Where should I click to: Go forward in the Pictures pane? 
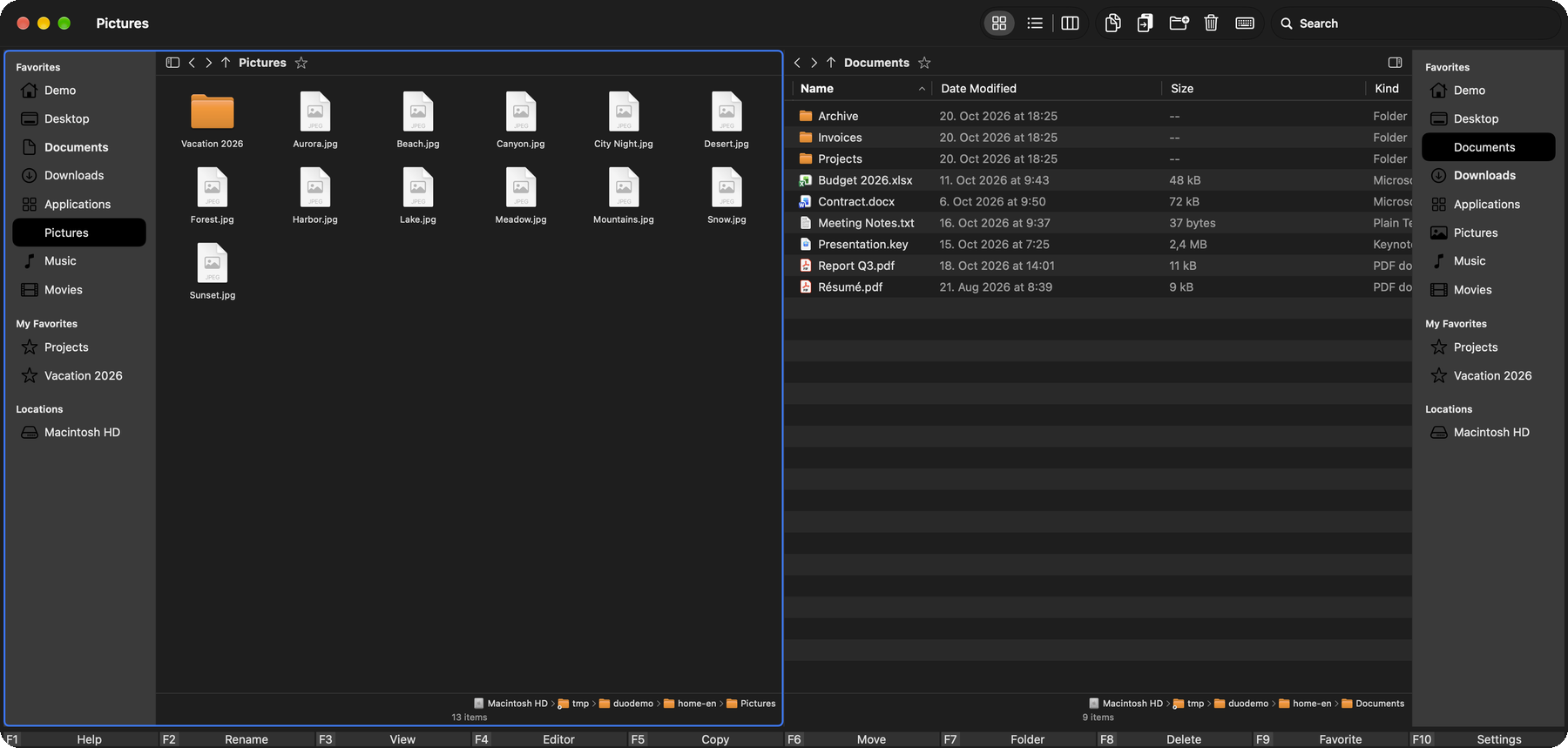pos(208,63)
